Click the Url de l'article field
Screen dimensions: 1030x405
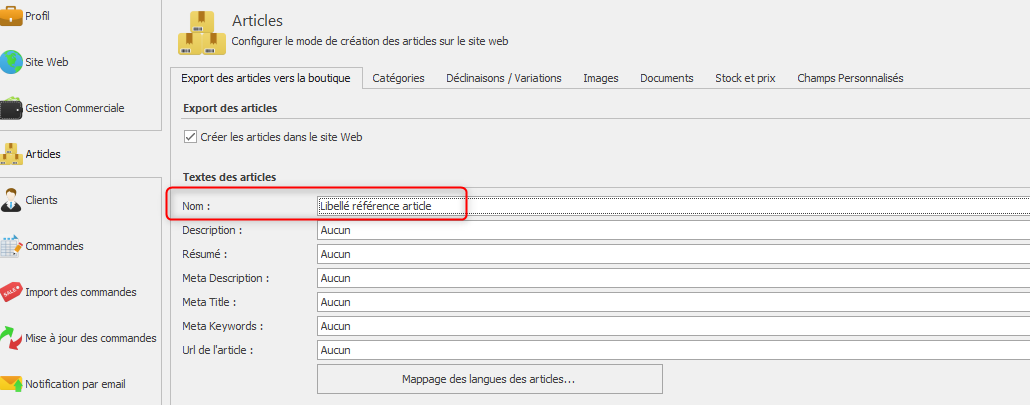click(670, 350)
